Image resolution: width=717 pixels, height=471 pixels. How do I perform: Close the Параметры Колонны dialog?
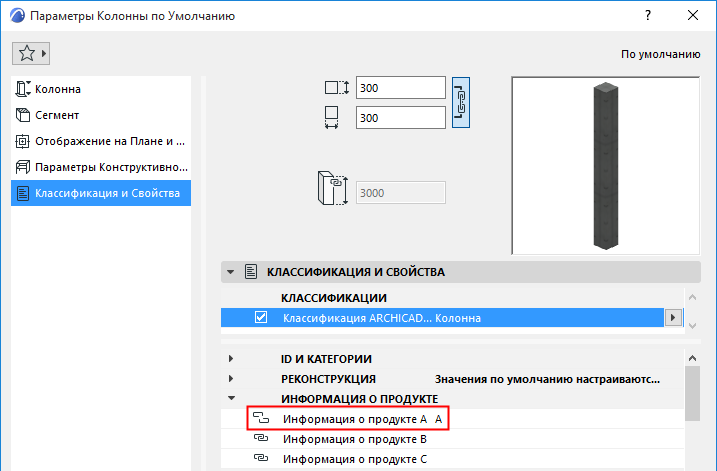pyautogui.click(x=693, y=15)
